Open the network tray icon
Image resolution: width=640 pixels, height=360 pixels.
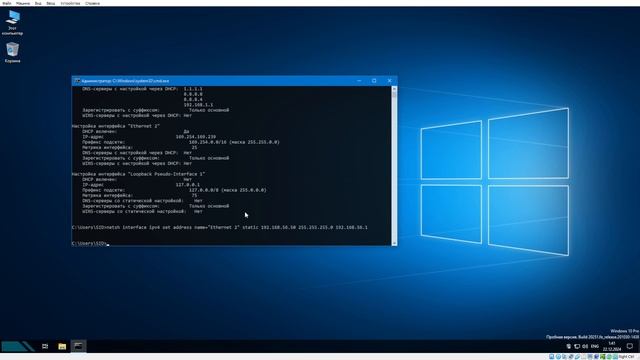[x=577, y=346]
